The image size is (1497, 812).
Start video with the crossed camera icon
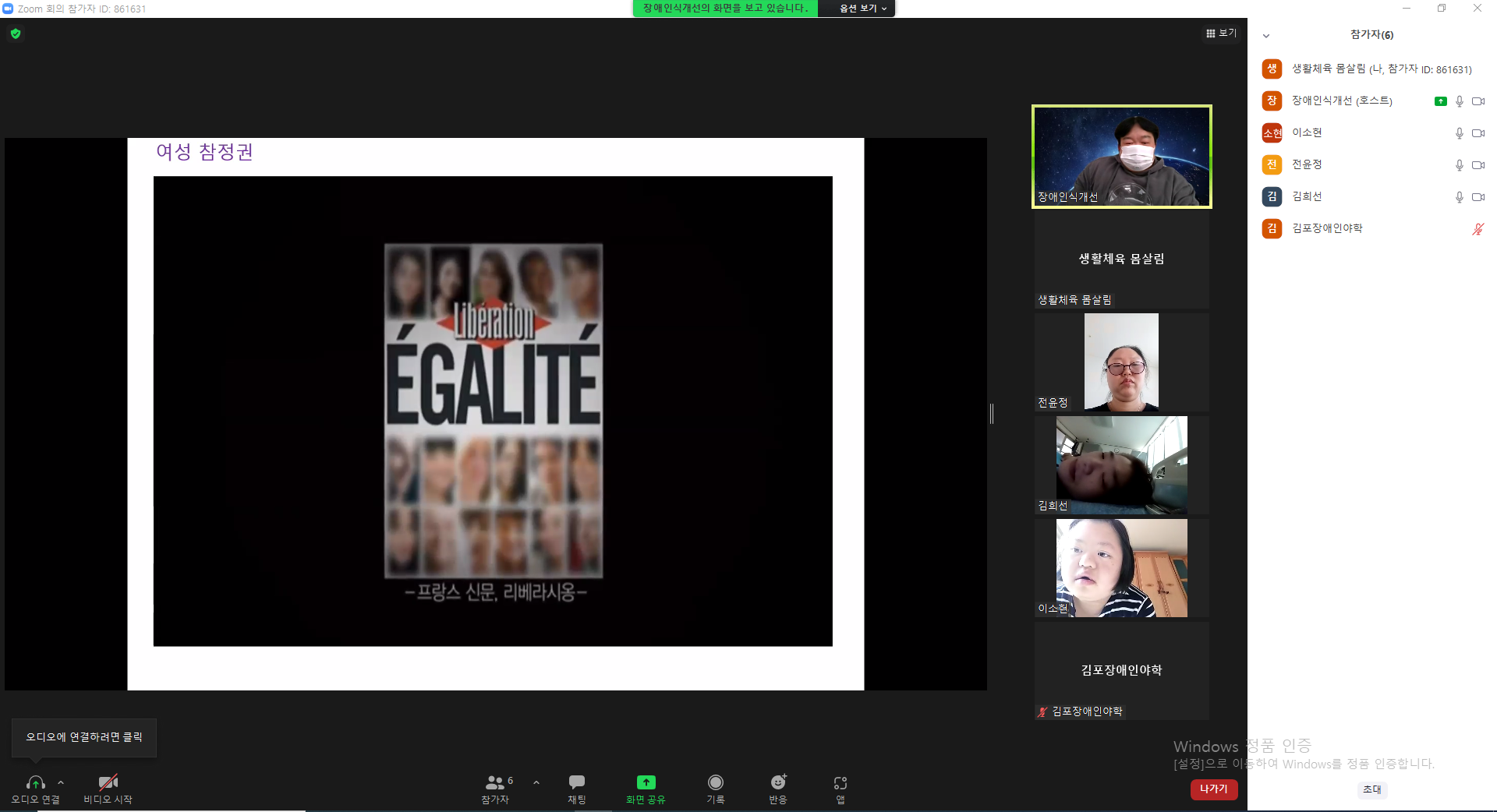tap(108, 782)
